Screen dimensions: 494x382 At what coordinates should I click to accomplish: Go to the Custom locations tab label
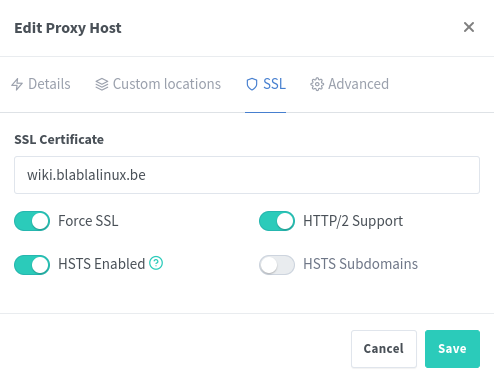pyautogui.click(x=167, y=84)
